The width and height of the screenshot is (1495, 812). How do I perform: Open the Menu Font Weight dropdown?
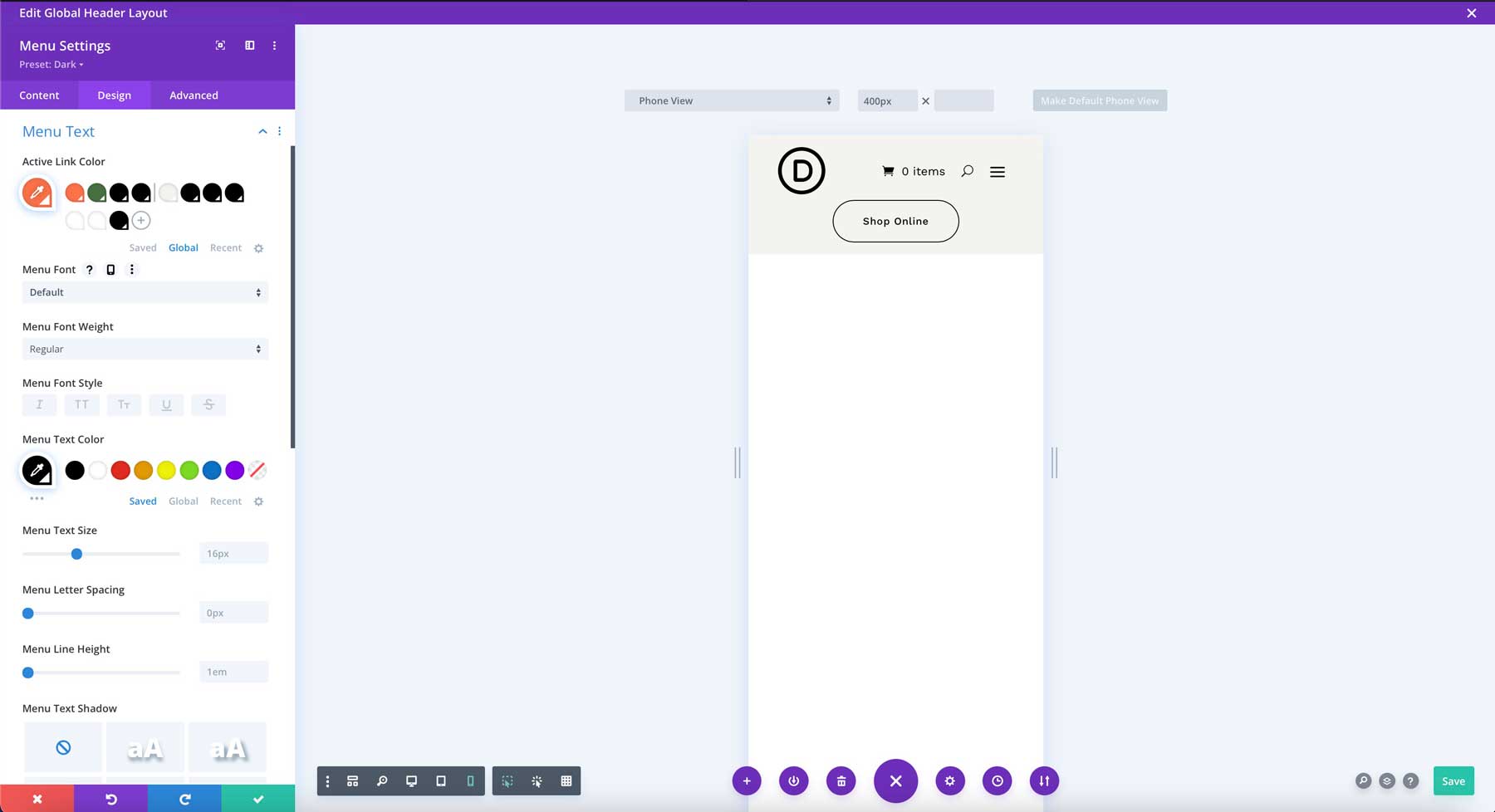tap(145, 349)
